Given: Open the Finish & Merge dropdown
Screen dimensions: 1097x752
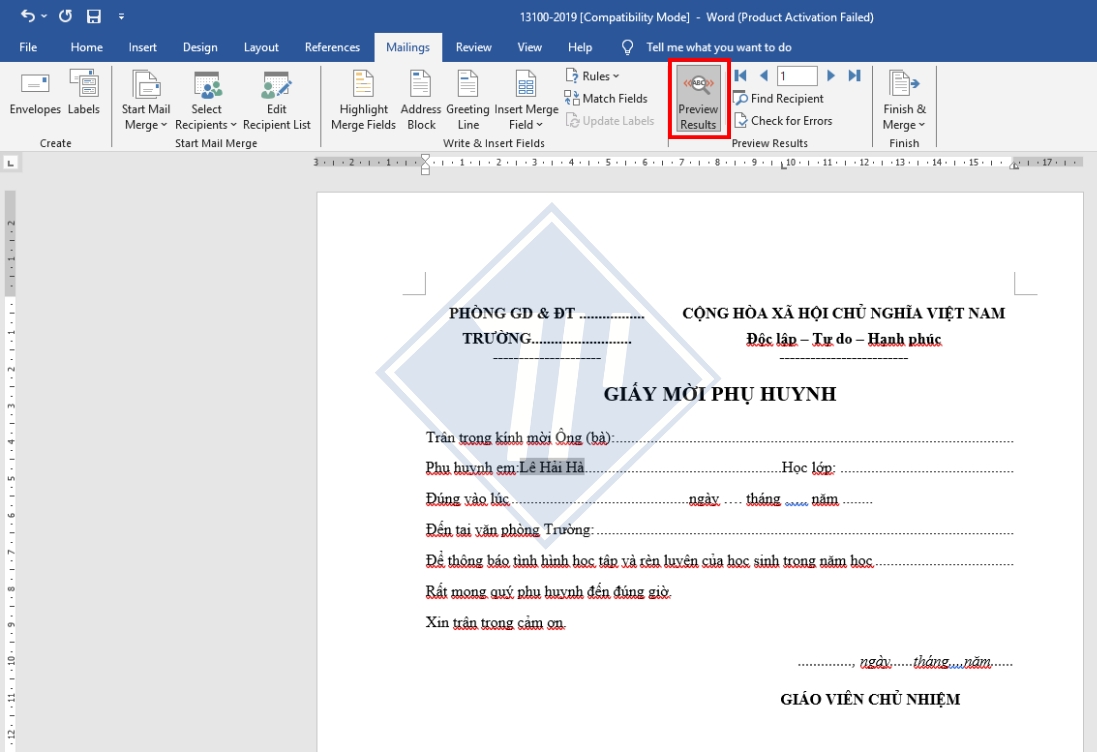Looking at the screenshot, I should (x=901, y=100).
